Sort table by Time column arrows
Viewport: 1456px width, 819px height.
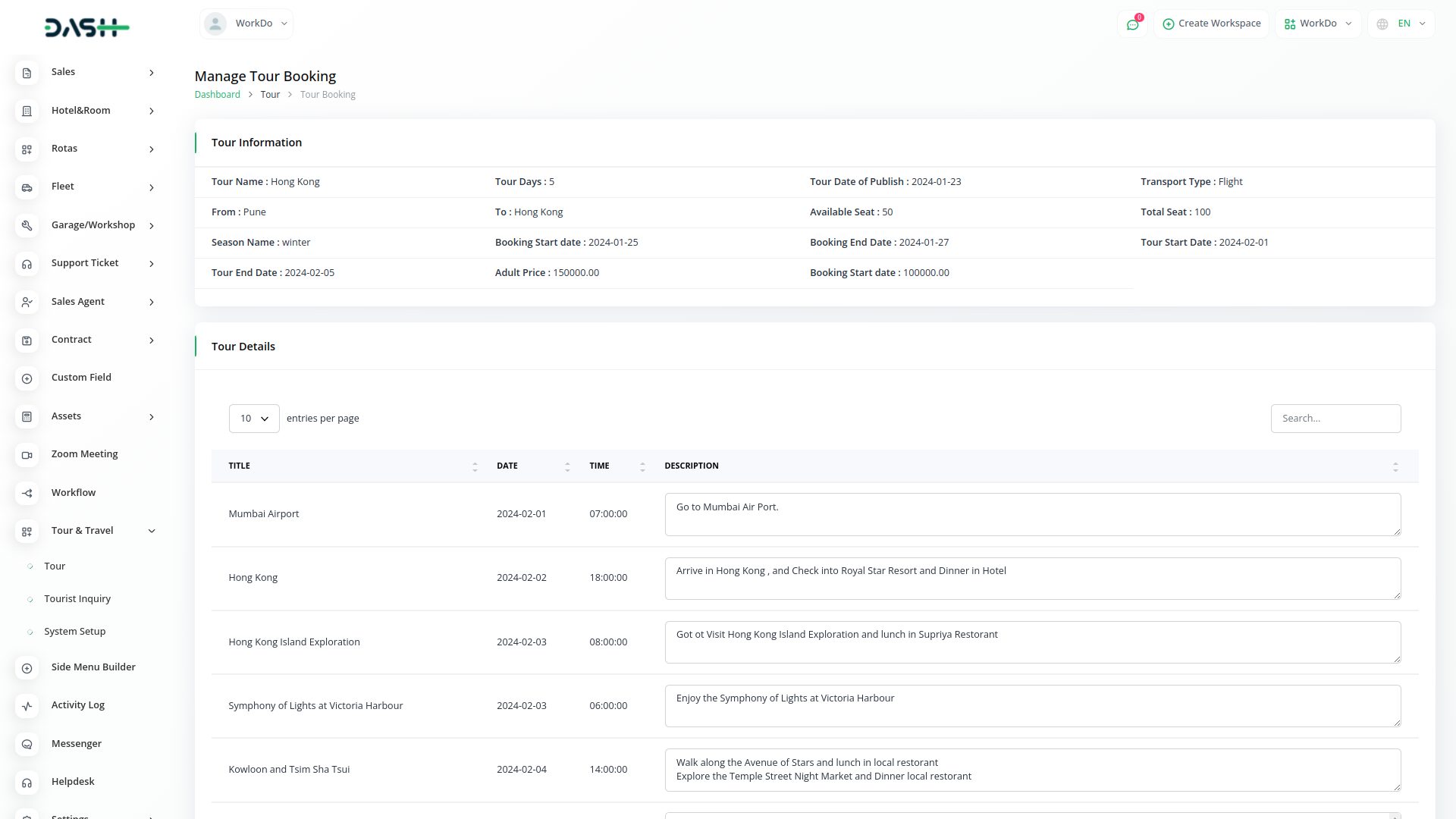[x=642, y=466]
